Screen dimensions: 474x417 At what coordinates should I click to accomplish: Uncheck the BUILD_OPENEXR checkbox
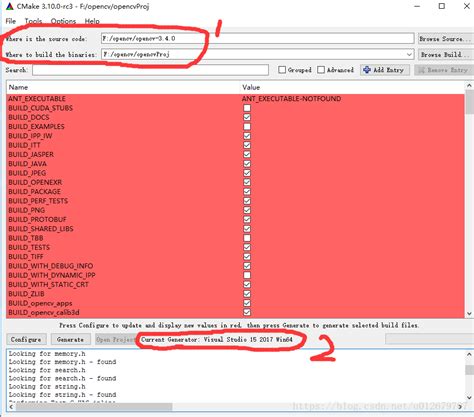pos(247,182)
